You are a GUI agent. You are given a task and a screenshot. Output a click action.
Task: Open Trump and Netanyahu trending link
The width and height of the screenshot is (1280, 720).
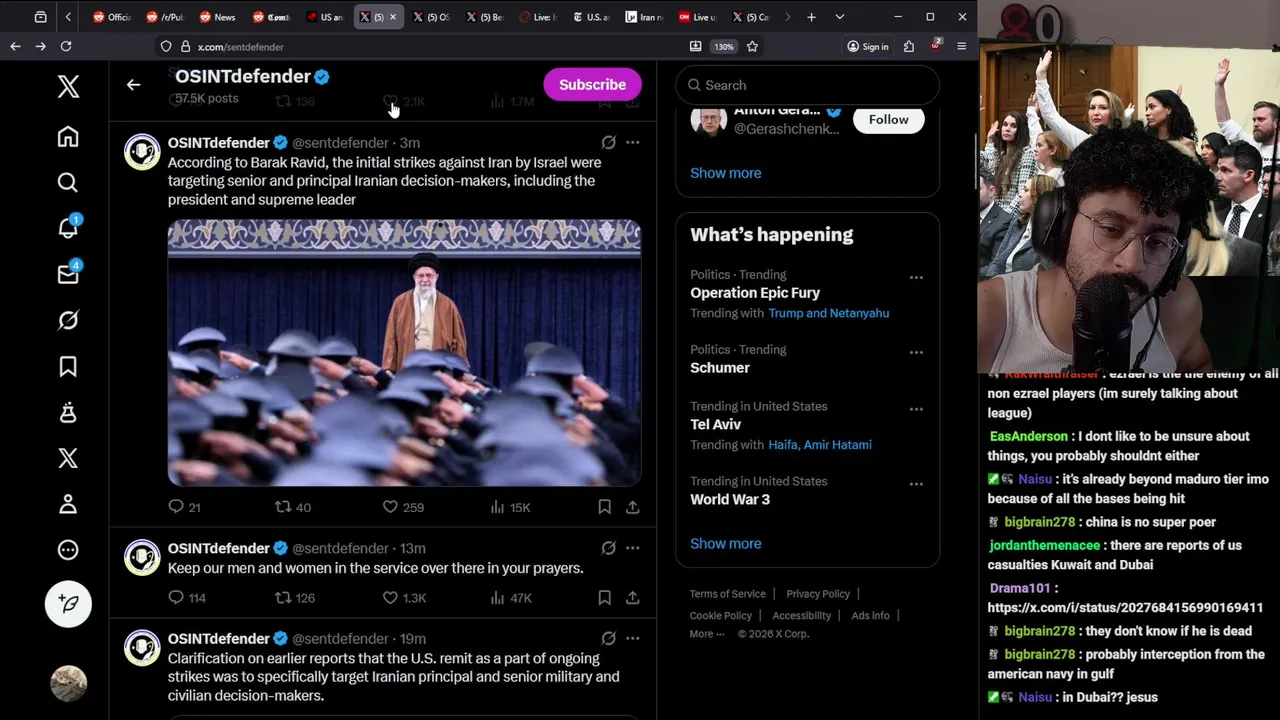(x=828, y=313)
